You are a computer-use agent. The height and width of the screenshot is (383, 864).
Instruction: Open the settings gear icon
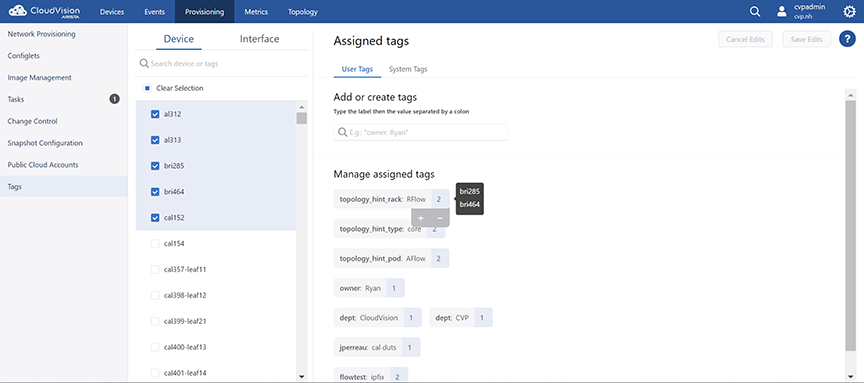(850, 12)
